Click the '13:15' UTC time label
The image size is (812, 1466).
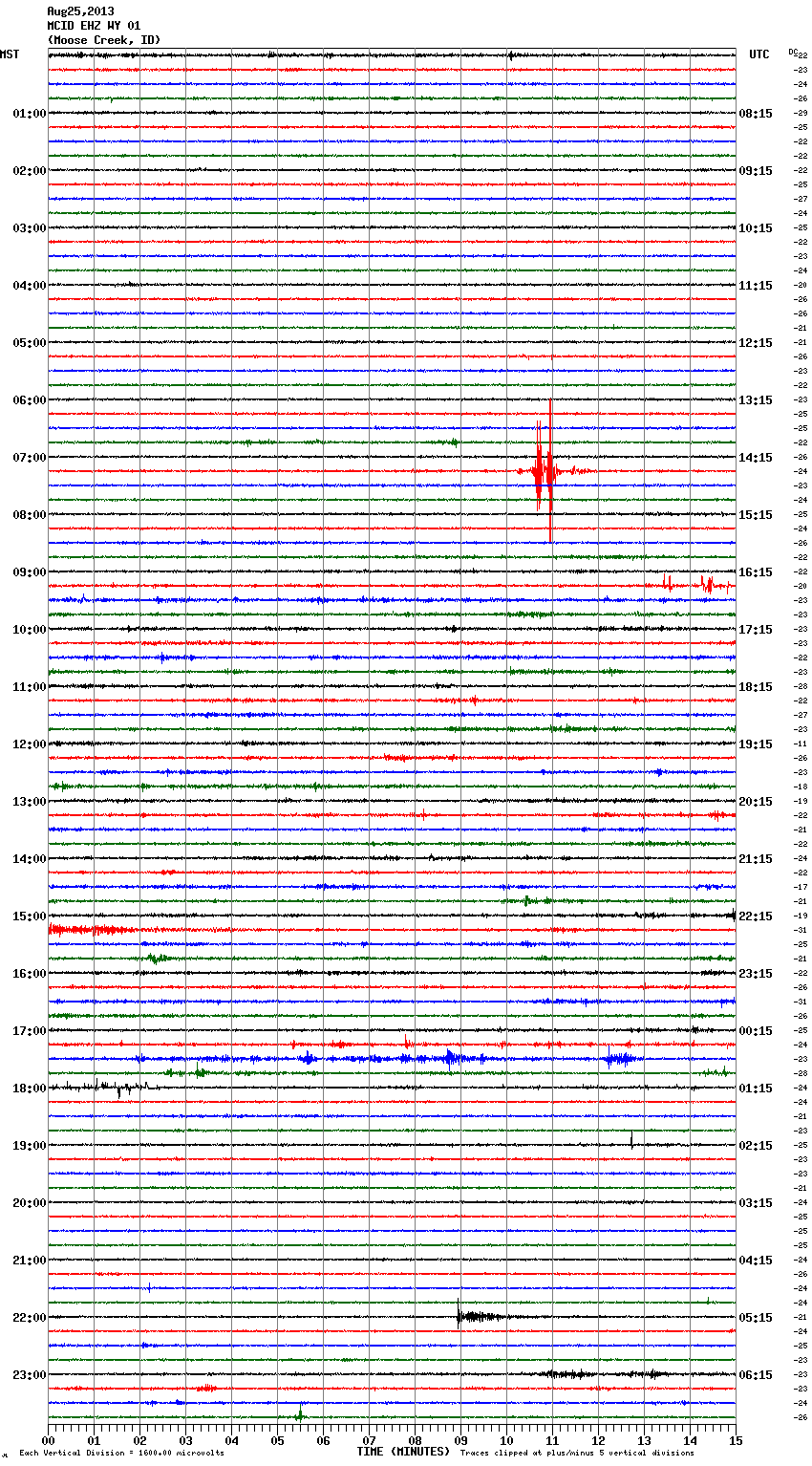(756, 400)
